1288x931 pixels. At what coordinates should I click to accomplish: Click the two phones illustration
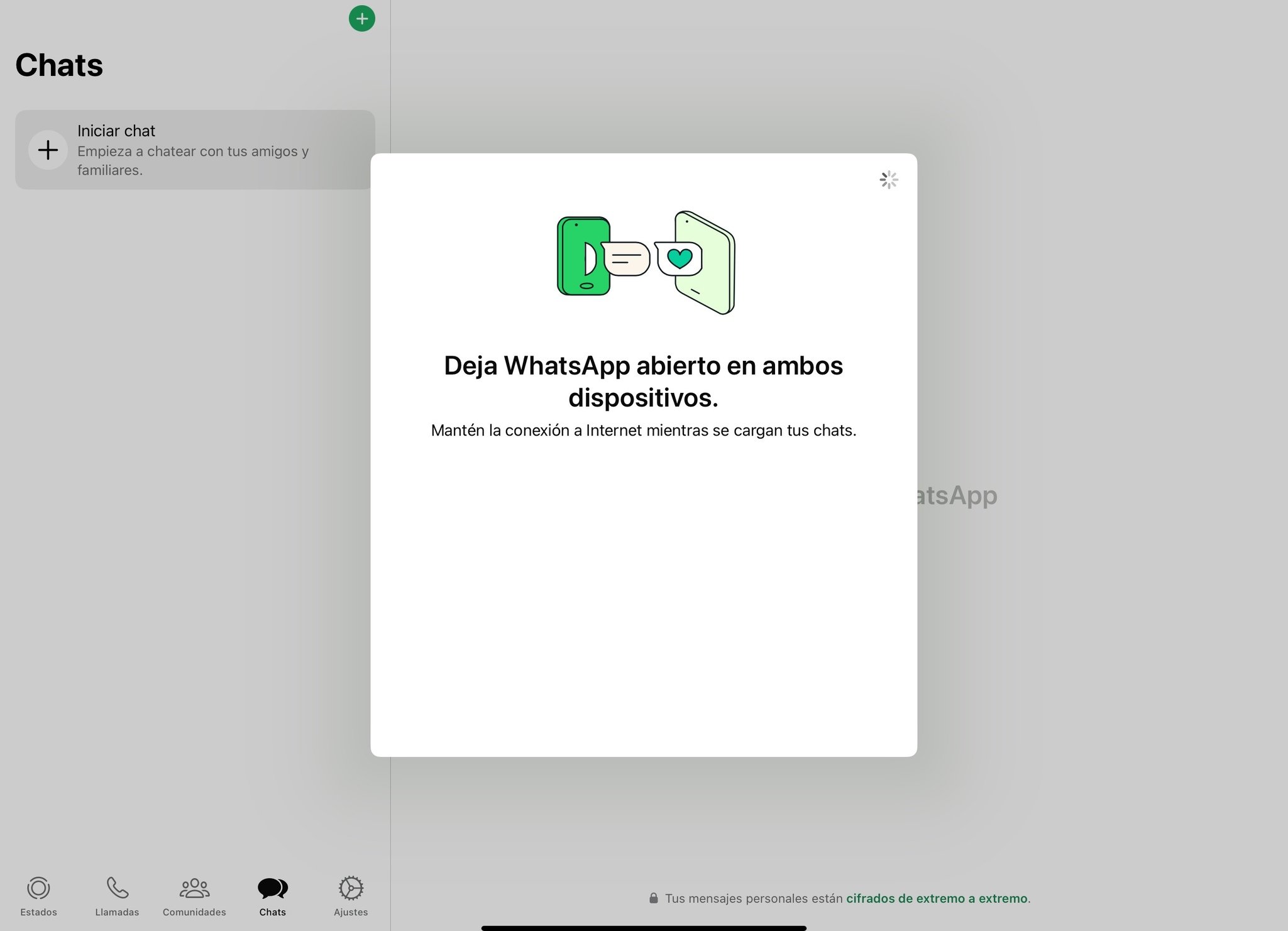click(646, 263)
